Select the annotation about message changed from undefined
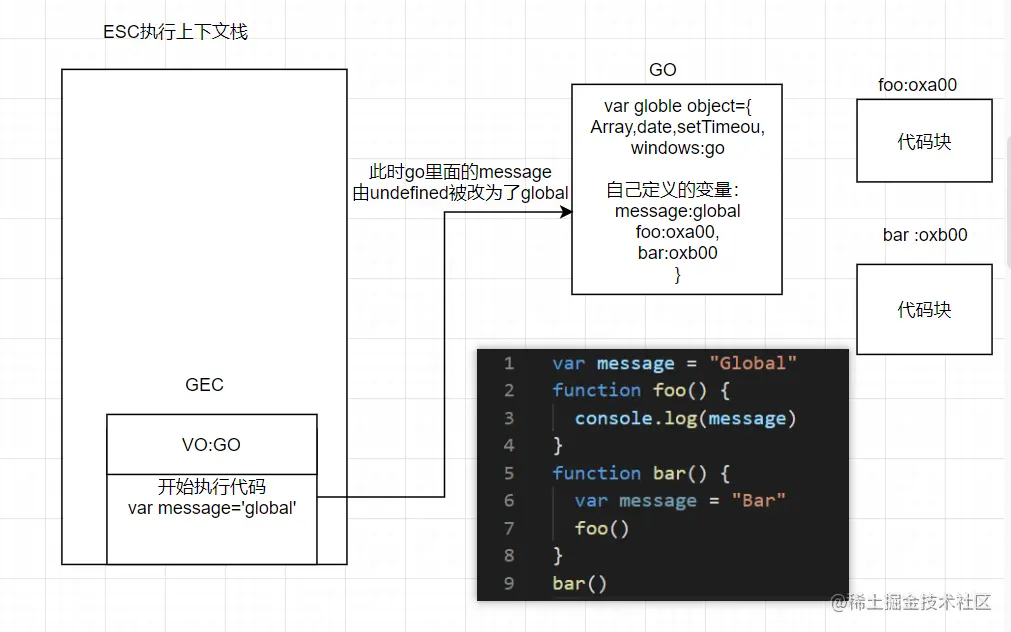The width and height of the screenshot is (1011, 632). [x=460, y=183]
